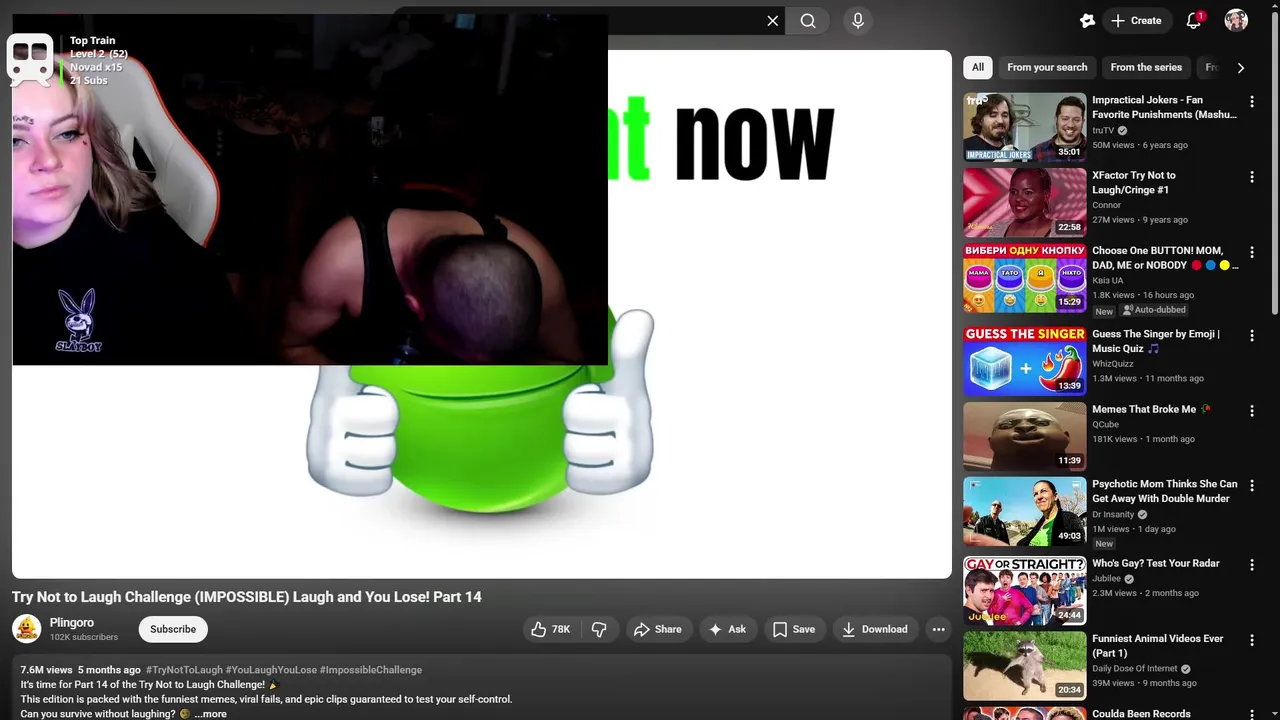Open the options menu for Funniest Animal Videos
The width and height of the screenshot is (1280, 720).
(1251, 640)
